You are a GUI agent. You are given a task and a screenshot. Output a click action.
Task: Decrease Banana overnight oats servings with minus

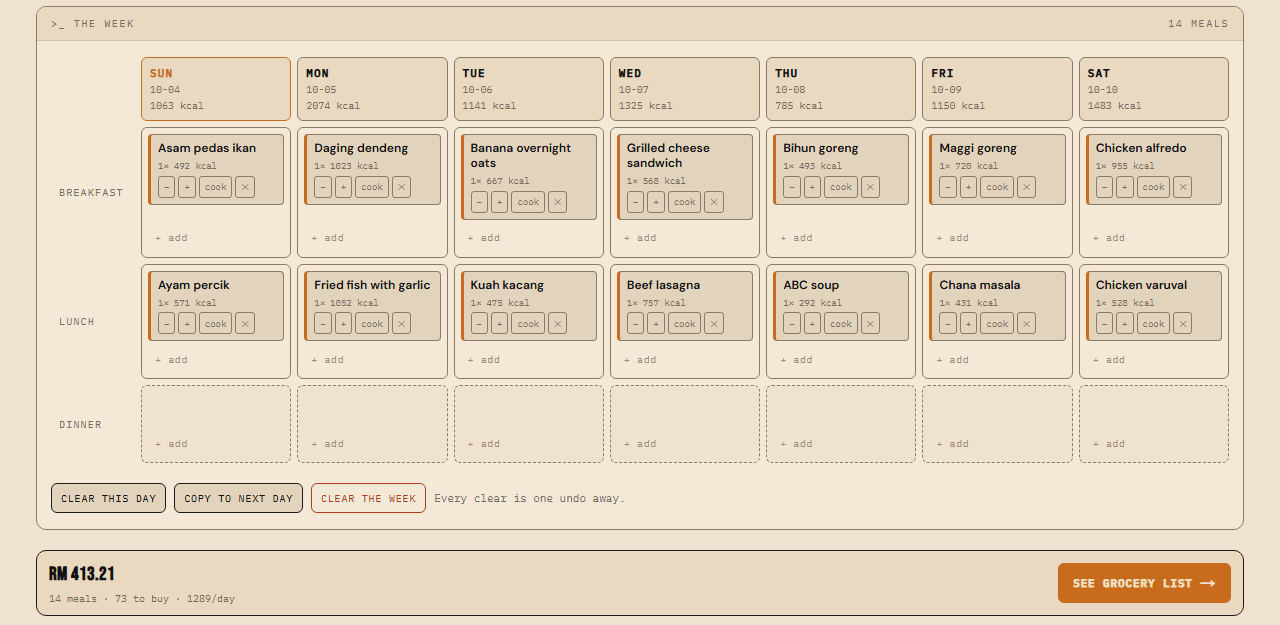(x=479, y=202)
